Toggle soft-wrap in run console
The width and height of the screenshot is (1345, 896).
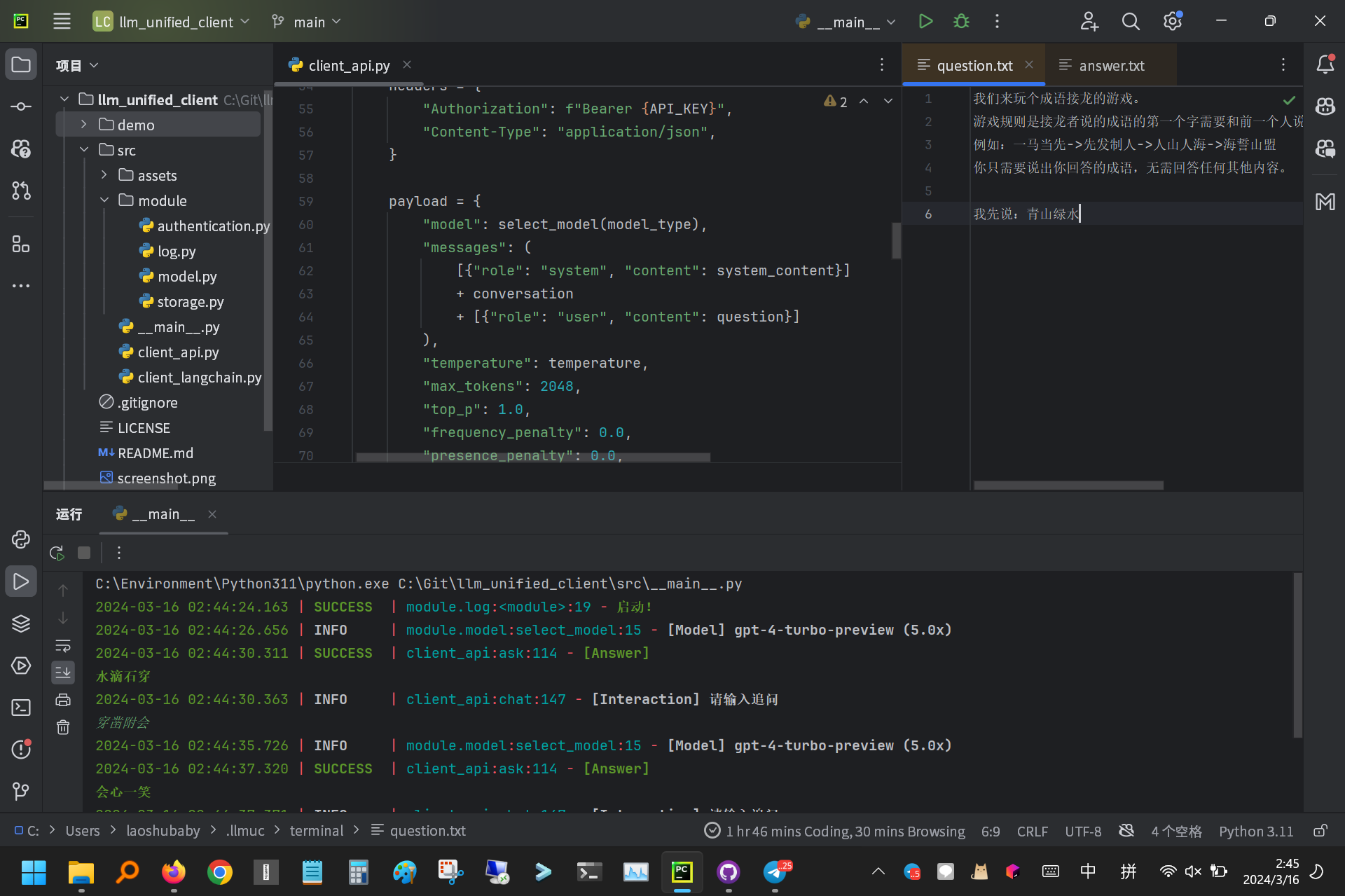click(x=63, y=645)
